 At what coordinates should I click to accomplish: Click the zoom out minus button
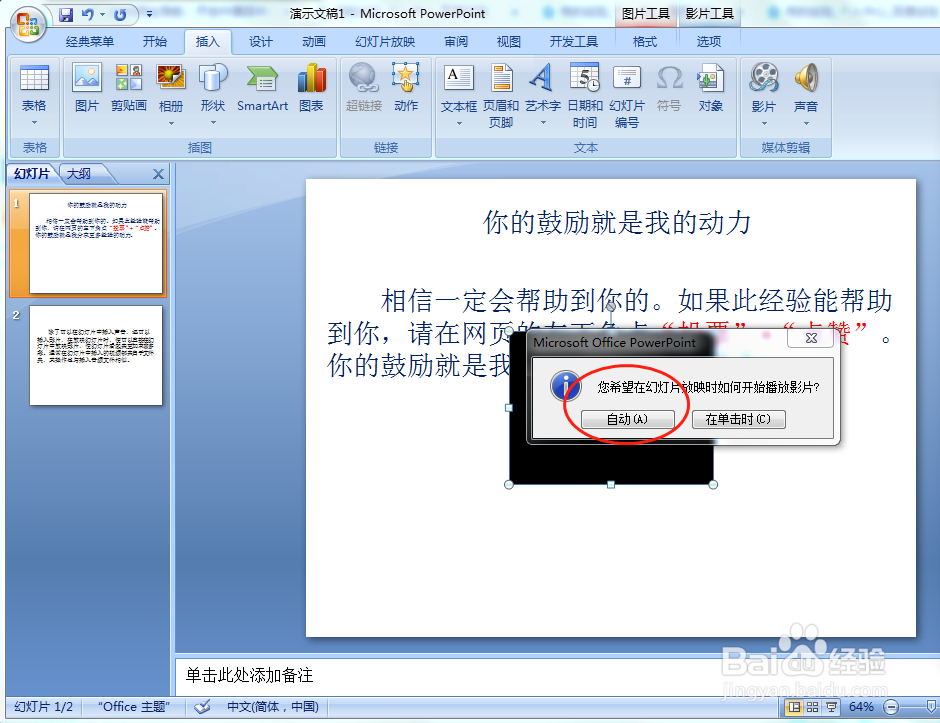891,707
